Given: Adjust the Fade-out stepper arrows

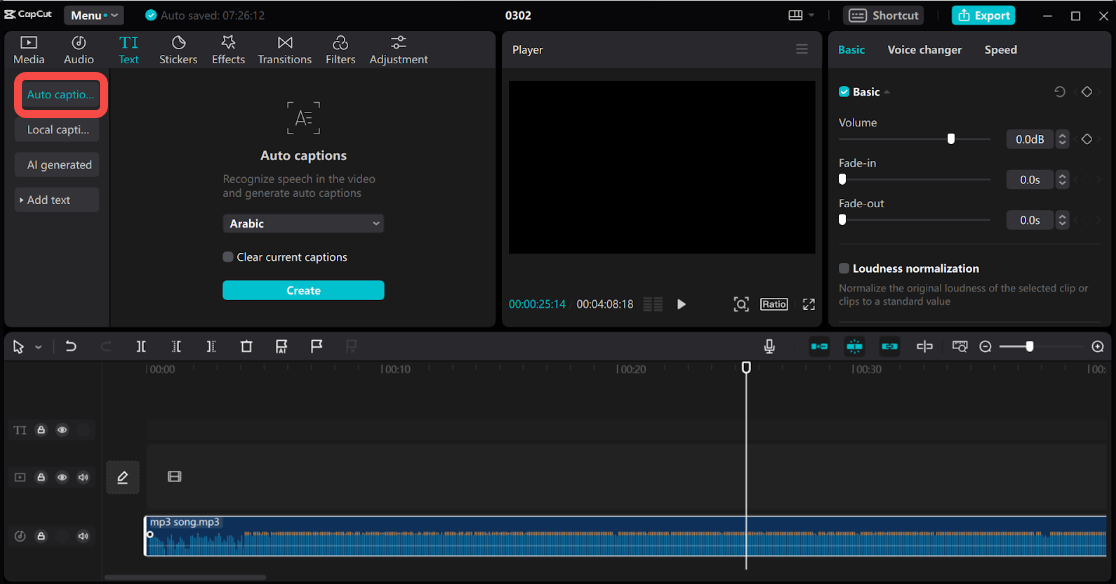Looking at the screenshot, I should (1063, 220).
